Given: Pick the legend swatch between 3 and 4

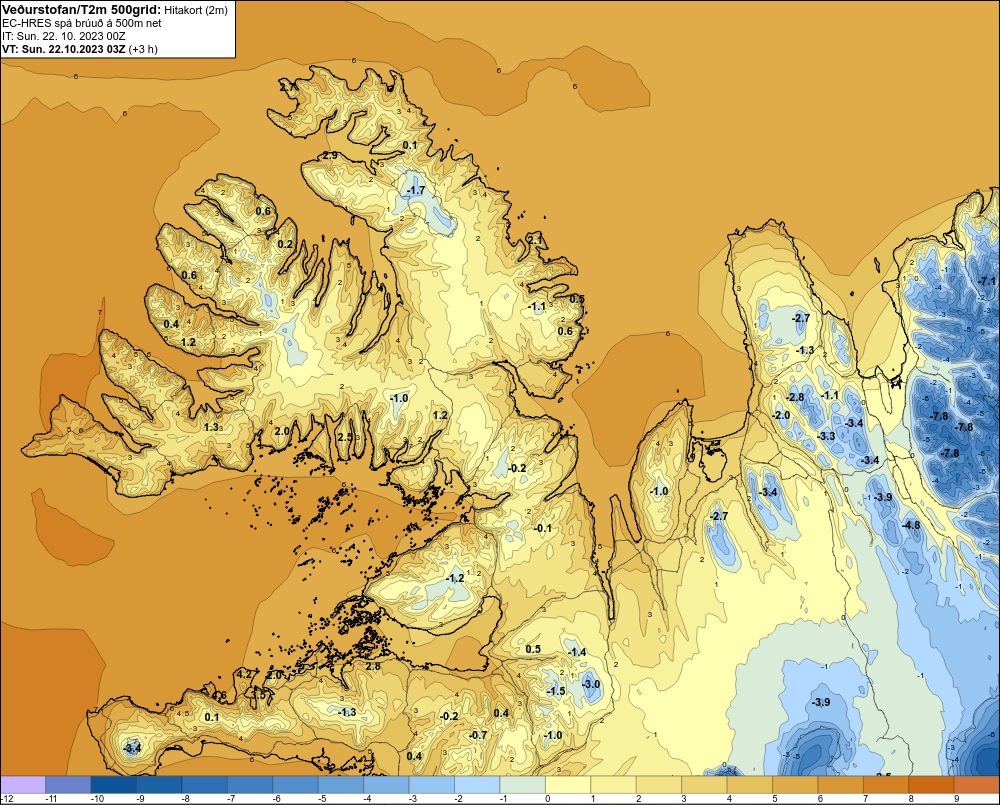Looking at the screenshot, I should pyautogui.click(x=705, y=784).
